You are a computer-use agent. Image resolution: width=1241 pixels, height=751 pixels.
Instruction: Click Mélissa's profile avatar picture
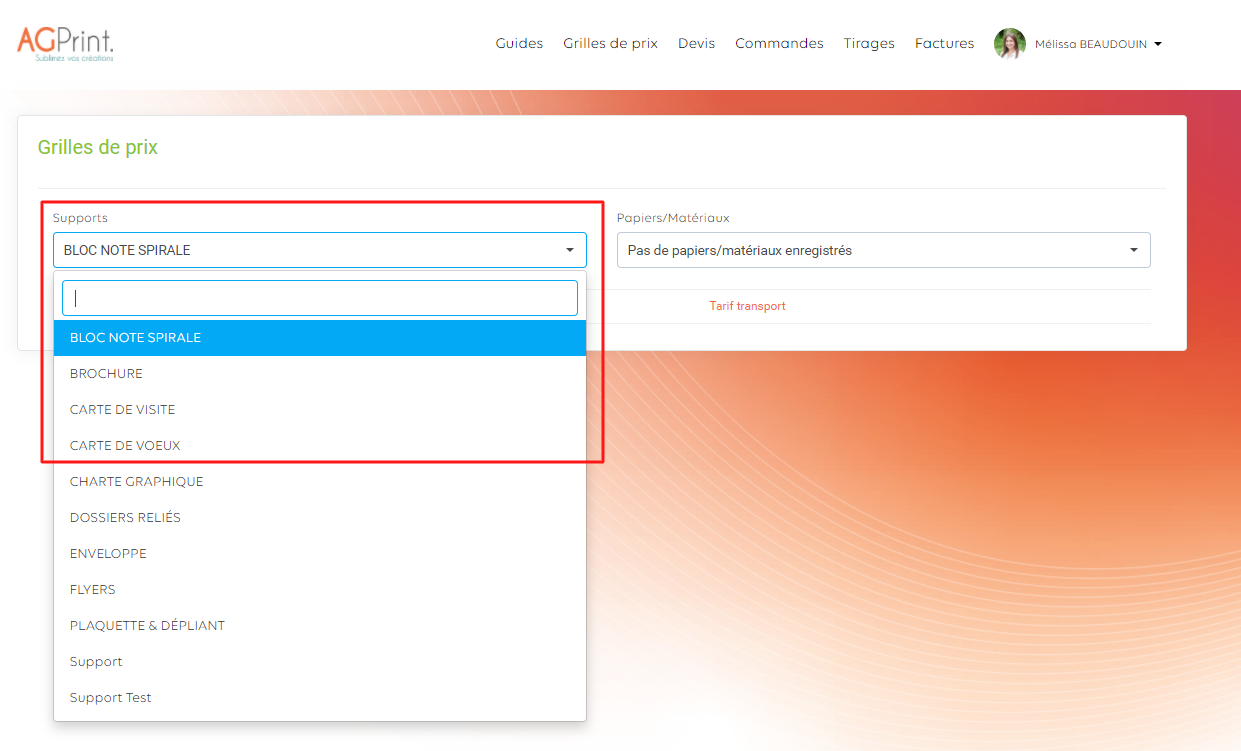1009,44
